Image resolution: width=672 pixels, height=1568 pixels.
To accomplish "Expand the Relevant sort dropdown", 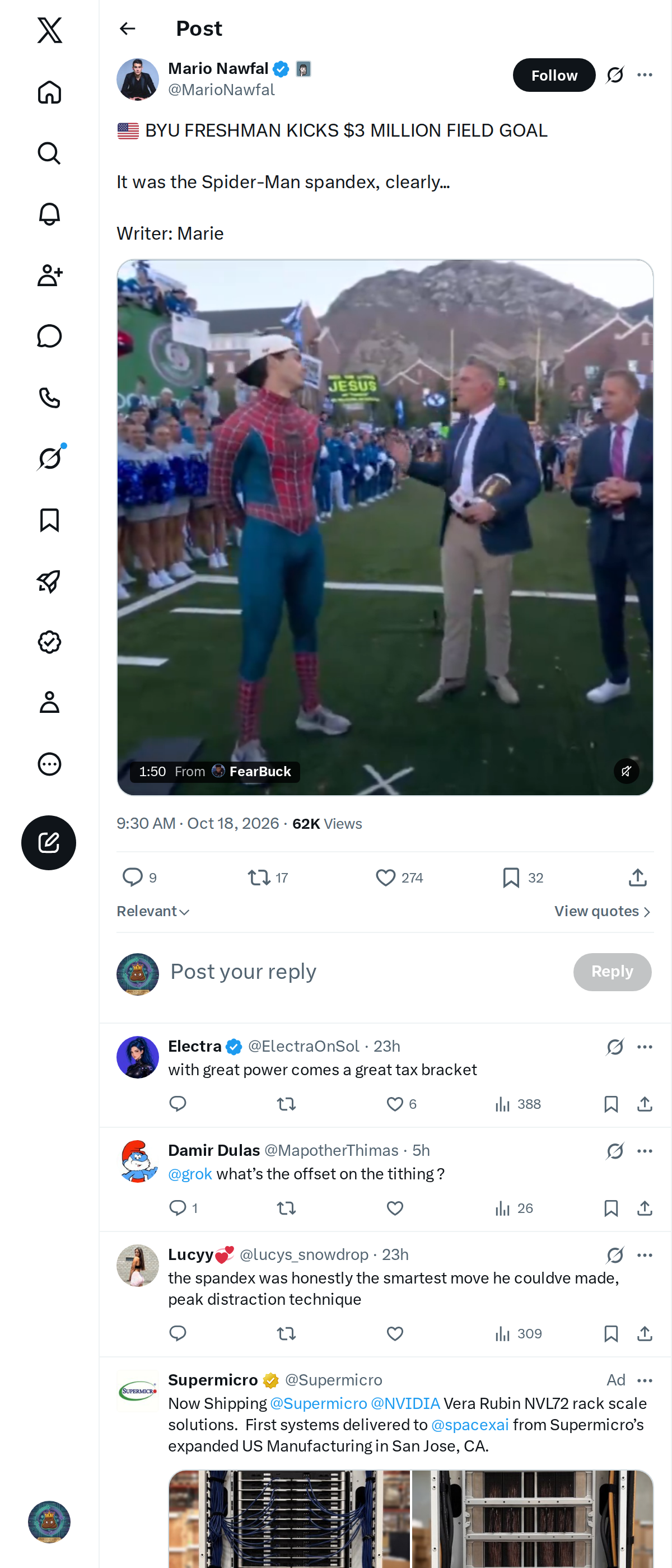I will tap(153, 911).
